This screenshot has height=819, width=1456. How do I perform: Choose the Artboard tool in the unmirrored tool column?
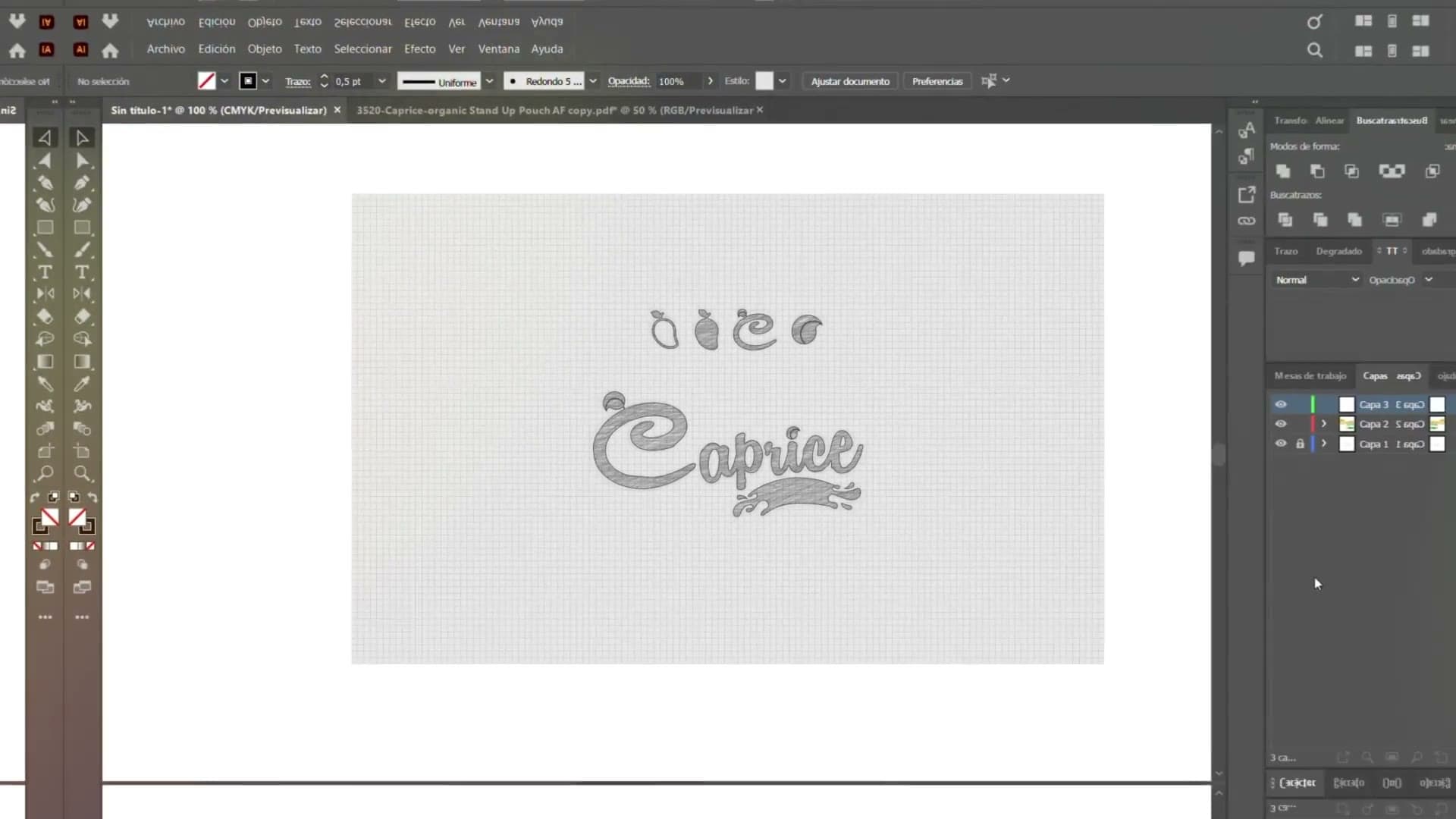click(82, 451)
